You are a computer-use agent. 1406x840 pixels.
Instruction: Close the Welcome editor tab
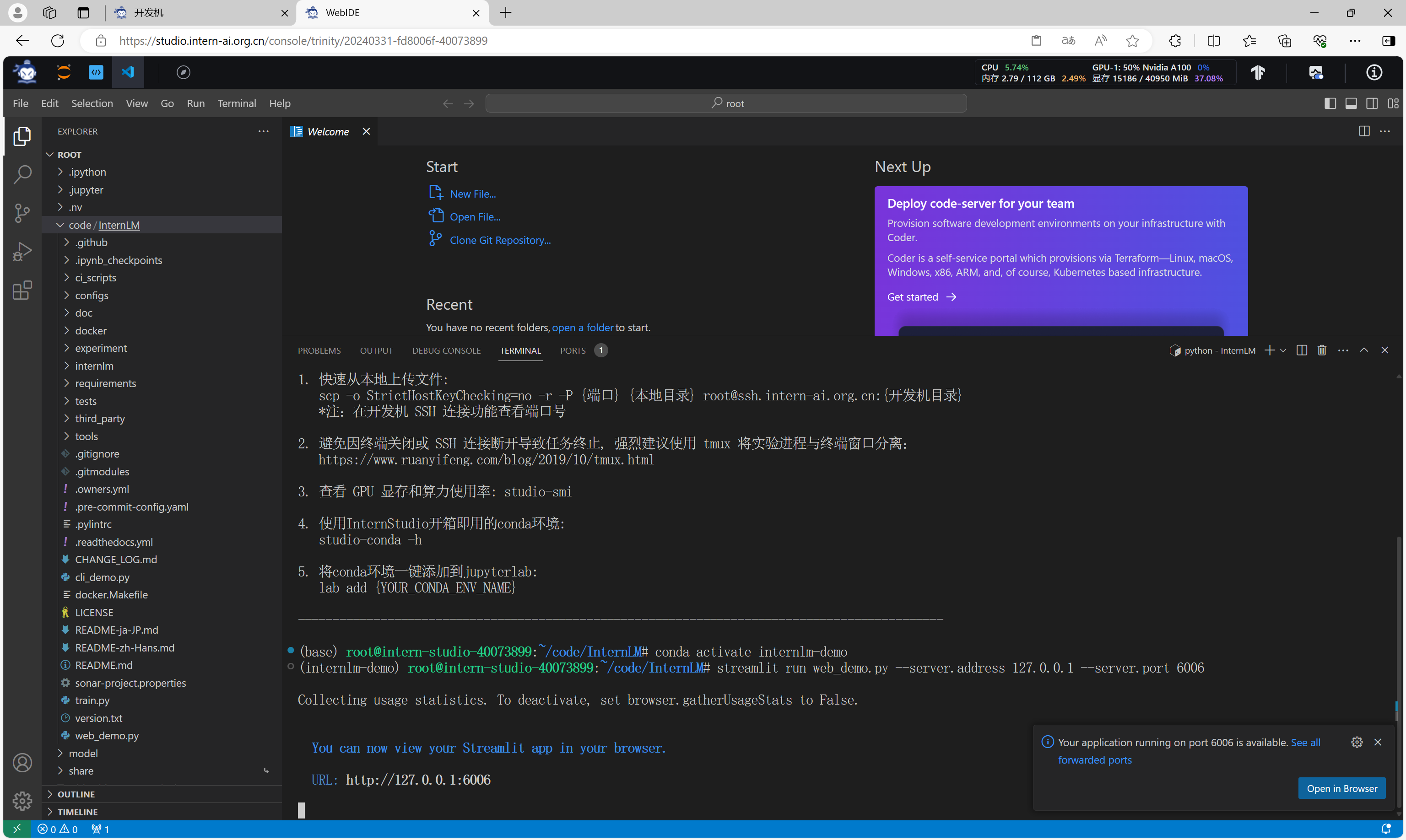366,131
